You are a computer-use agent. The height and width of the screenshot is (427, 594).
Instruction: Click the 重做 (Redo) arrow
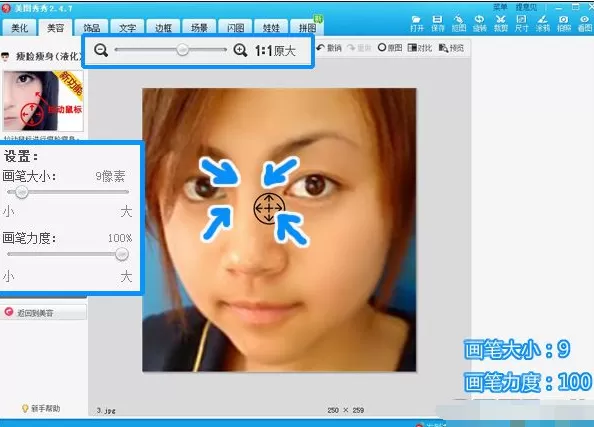(x=359, y=48)
